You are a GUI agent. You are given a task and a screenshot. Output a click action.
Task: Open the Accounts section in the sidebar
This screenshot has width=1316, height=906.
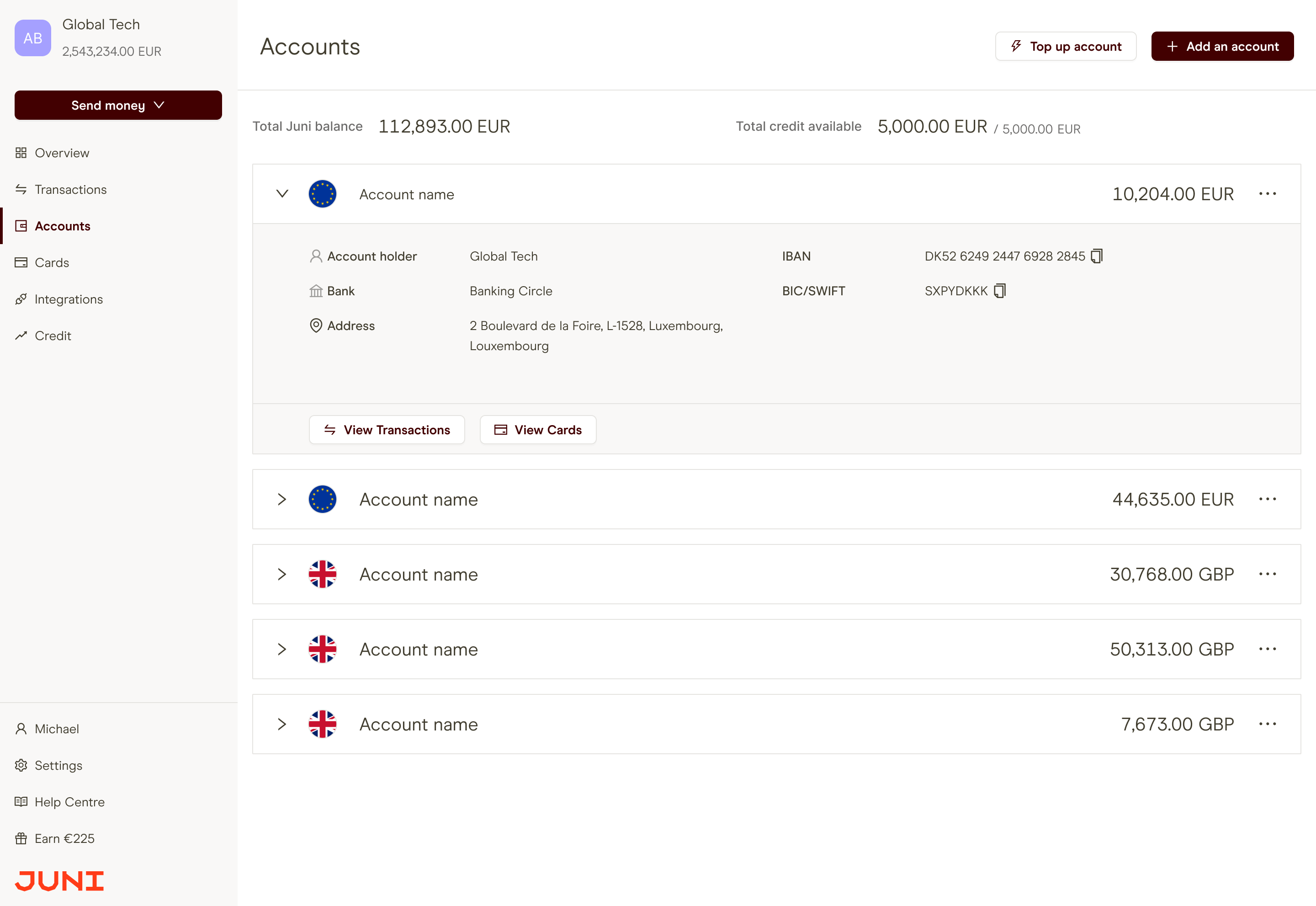pos(63,225)
